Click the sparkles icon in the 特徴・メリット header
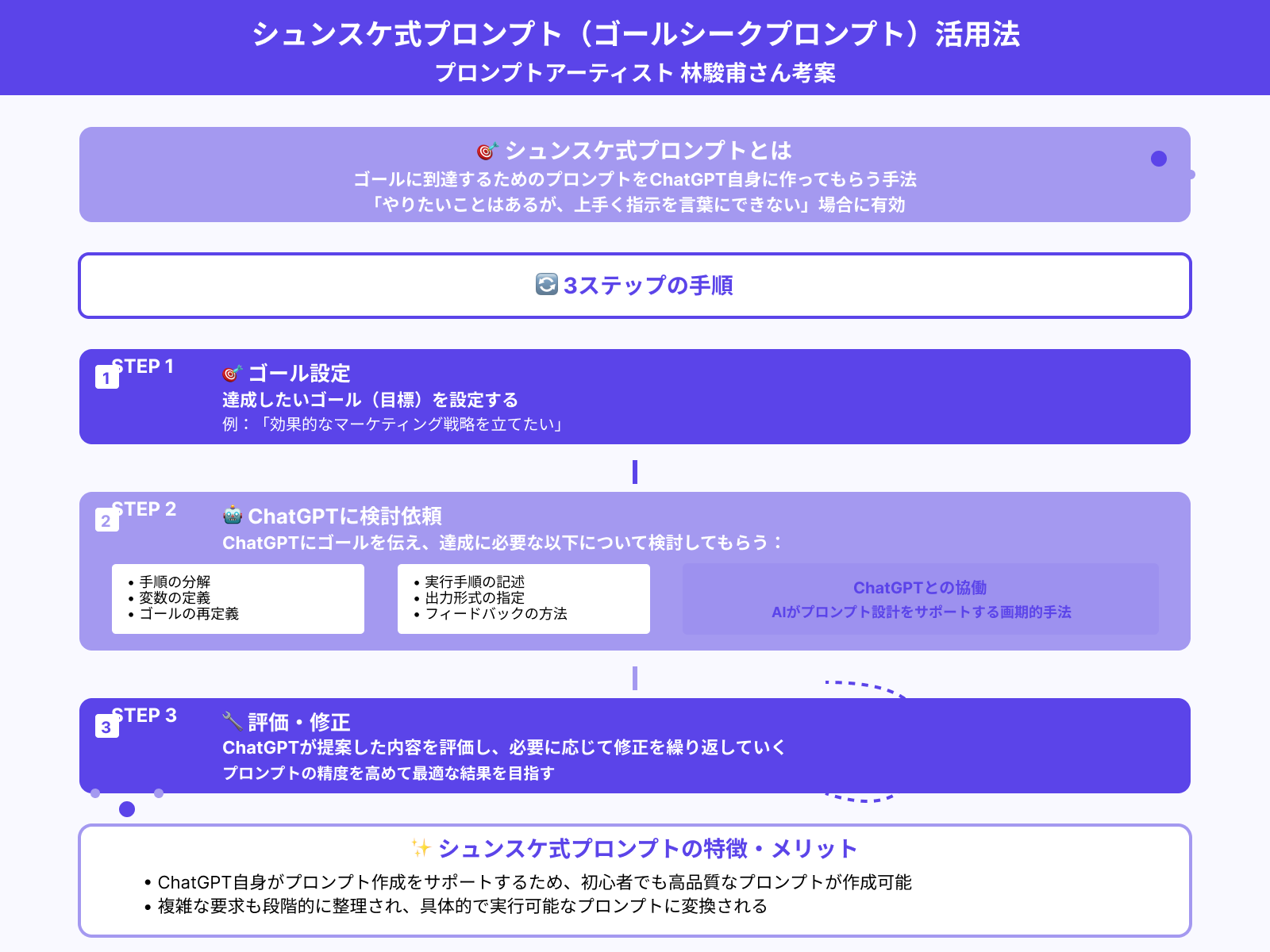This screenshot has height=952, width=1270. (422, 848)
